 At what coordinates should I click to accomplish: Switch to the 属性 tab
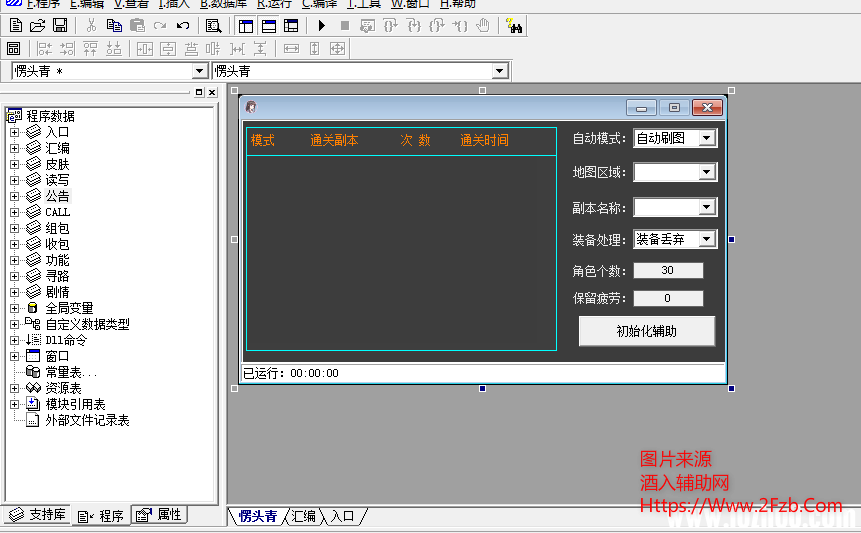tap(160, 515)
